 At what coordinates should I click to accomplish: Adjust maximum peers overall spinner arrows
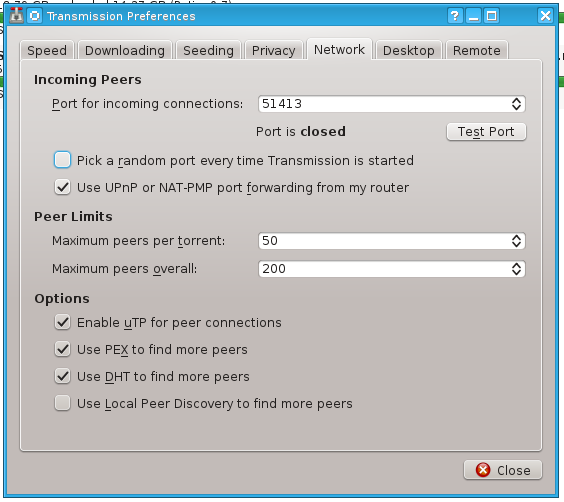517,269
